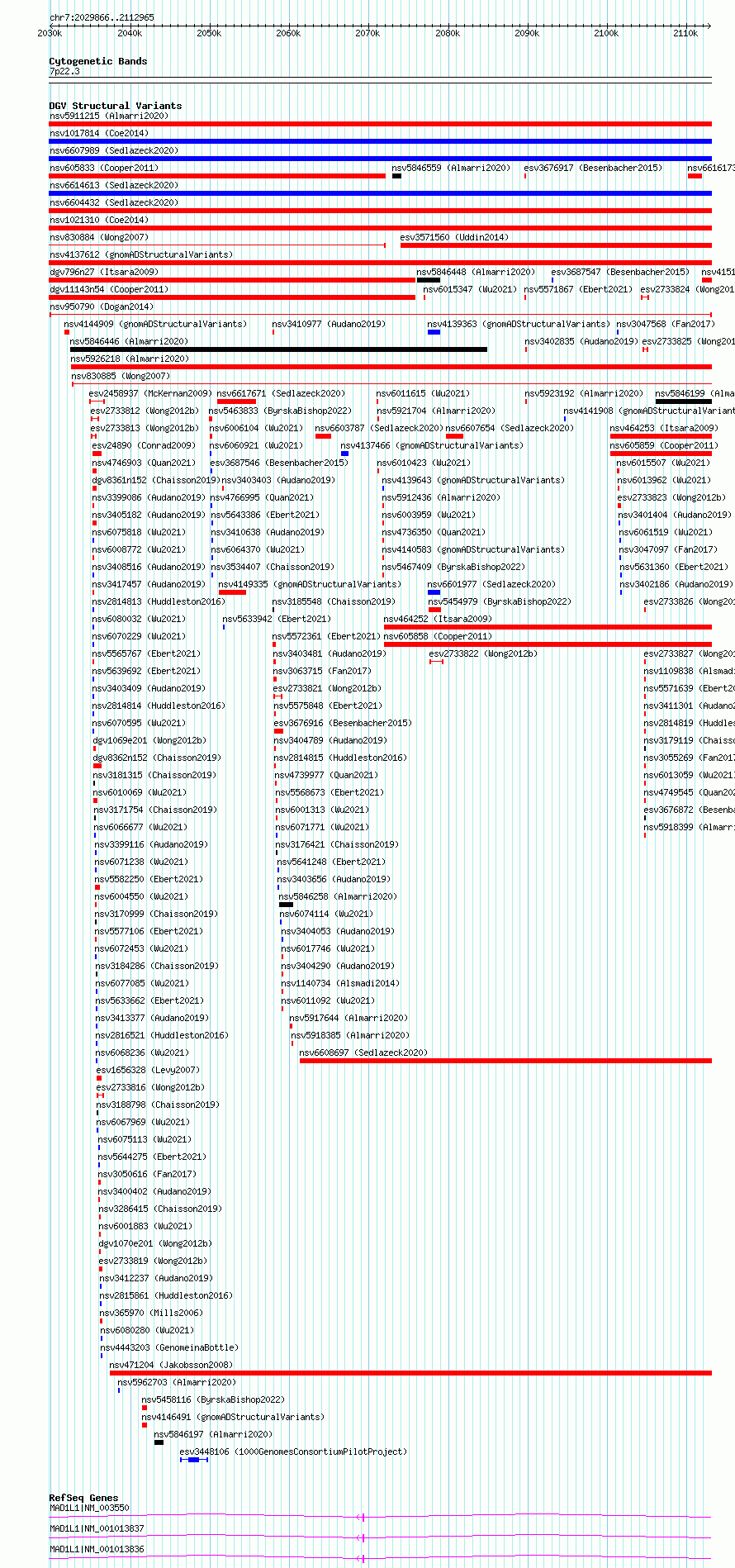This screenshot has width=735, height=1568.
Task: Click nsv5458116 (ByrskaBishop2022) label
Action: click(213, 1399)
